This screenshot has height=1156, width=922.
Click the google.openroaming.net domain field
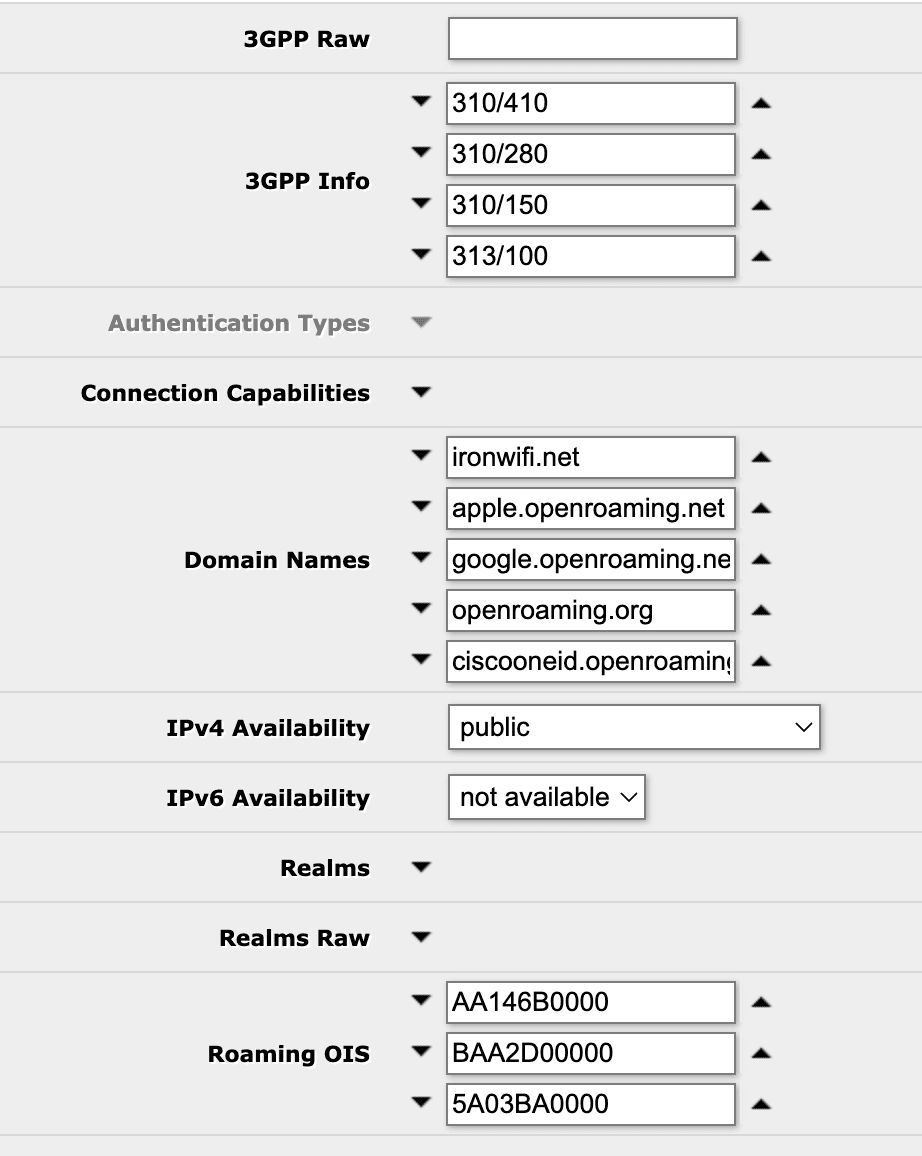click(x=591, y=560)
